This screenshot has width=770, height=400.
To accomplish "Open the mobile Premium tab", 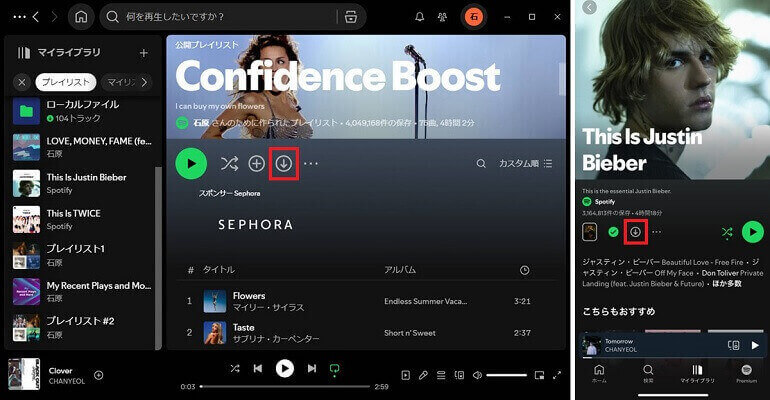I will pos(746,373).
